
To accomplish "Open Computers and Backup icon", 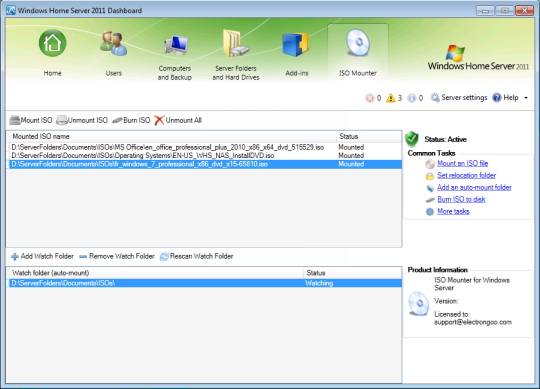I will click(176, 45).
